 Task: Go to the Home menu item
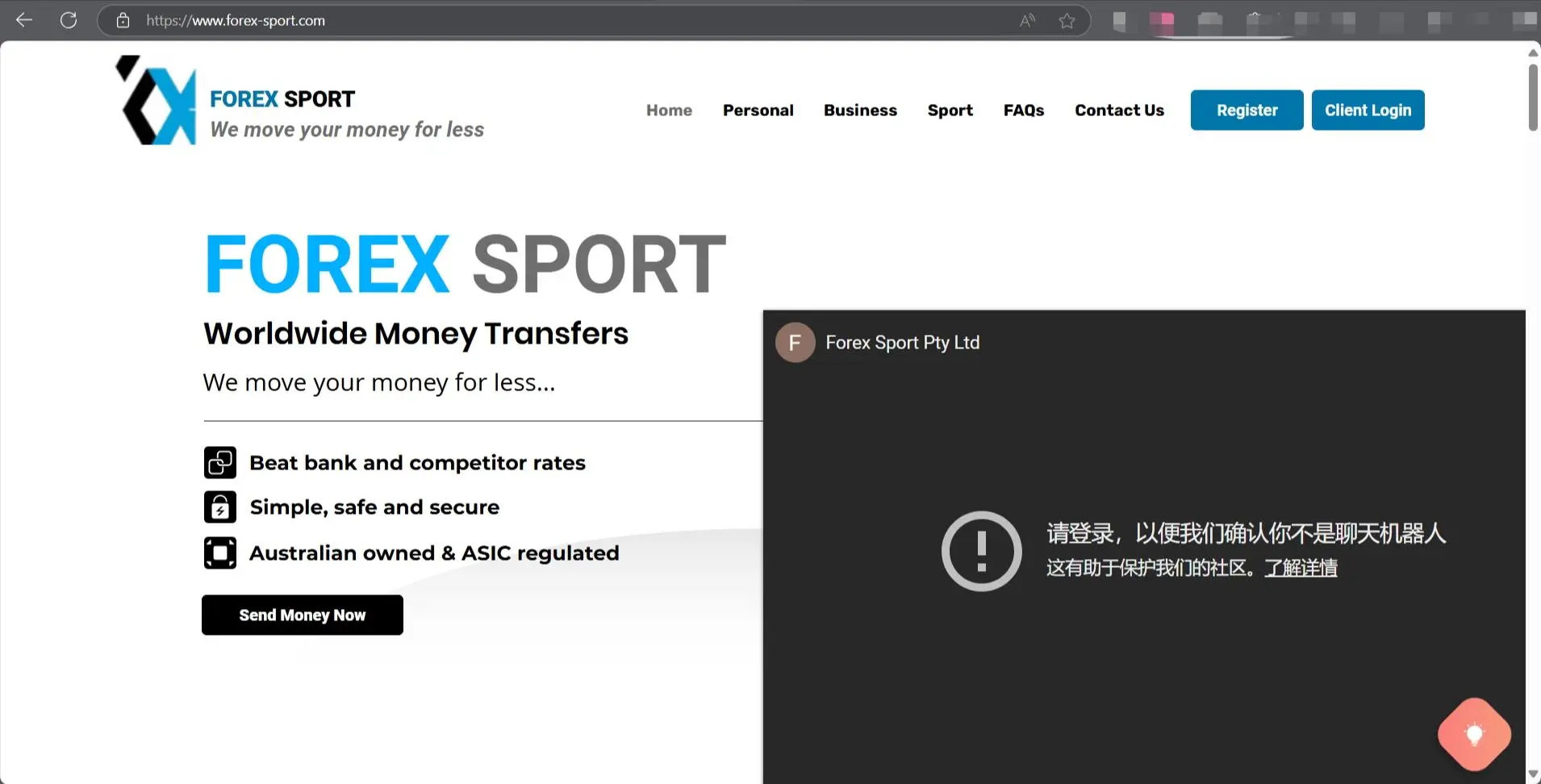pos(669,111)
